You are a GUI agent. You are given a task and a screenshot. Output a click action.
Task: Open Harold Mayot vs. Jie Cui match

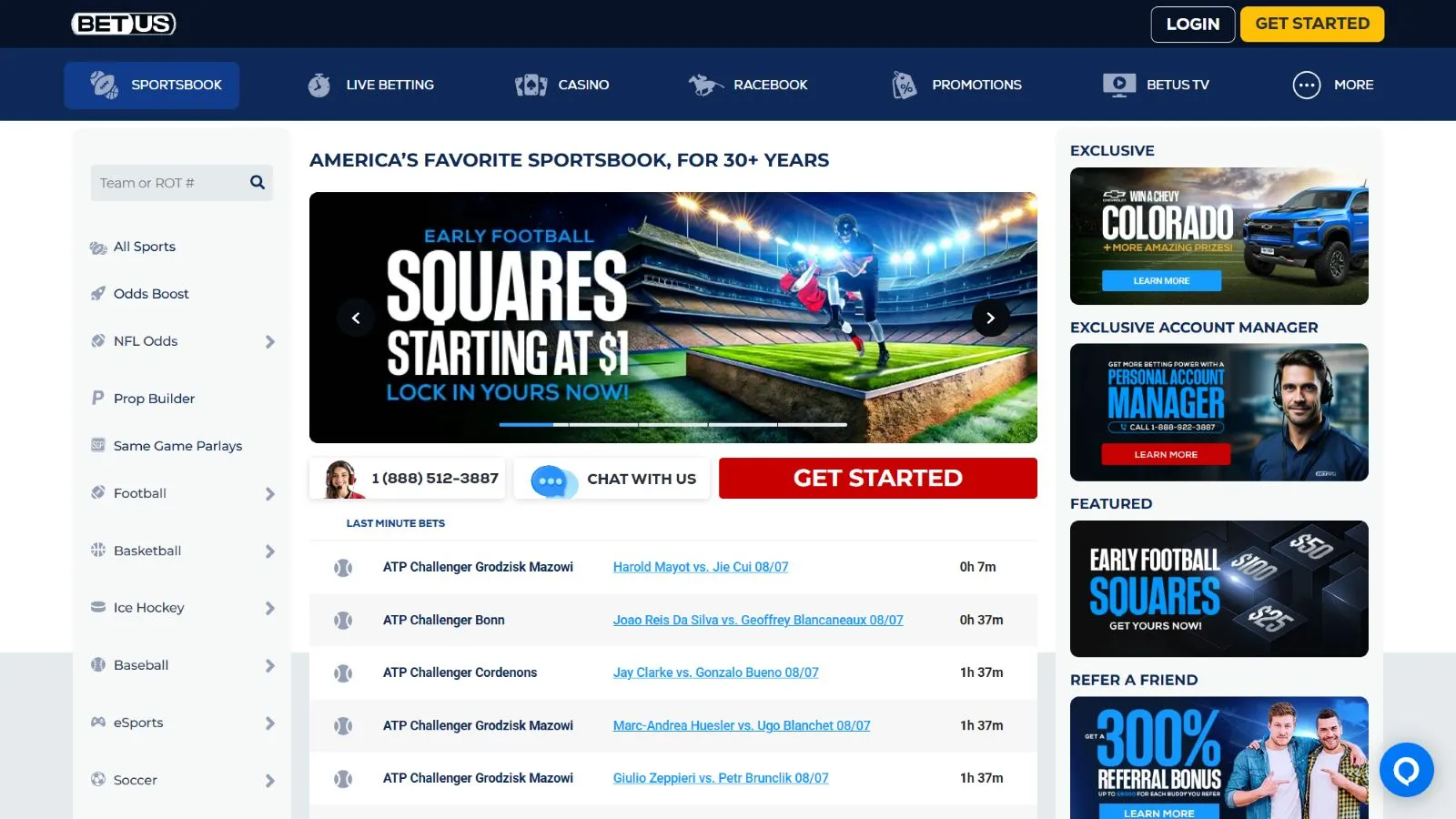point(700,567)
